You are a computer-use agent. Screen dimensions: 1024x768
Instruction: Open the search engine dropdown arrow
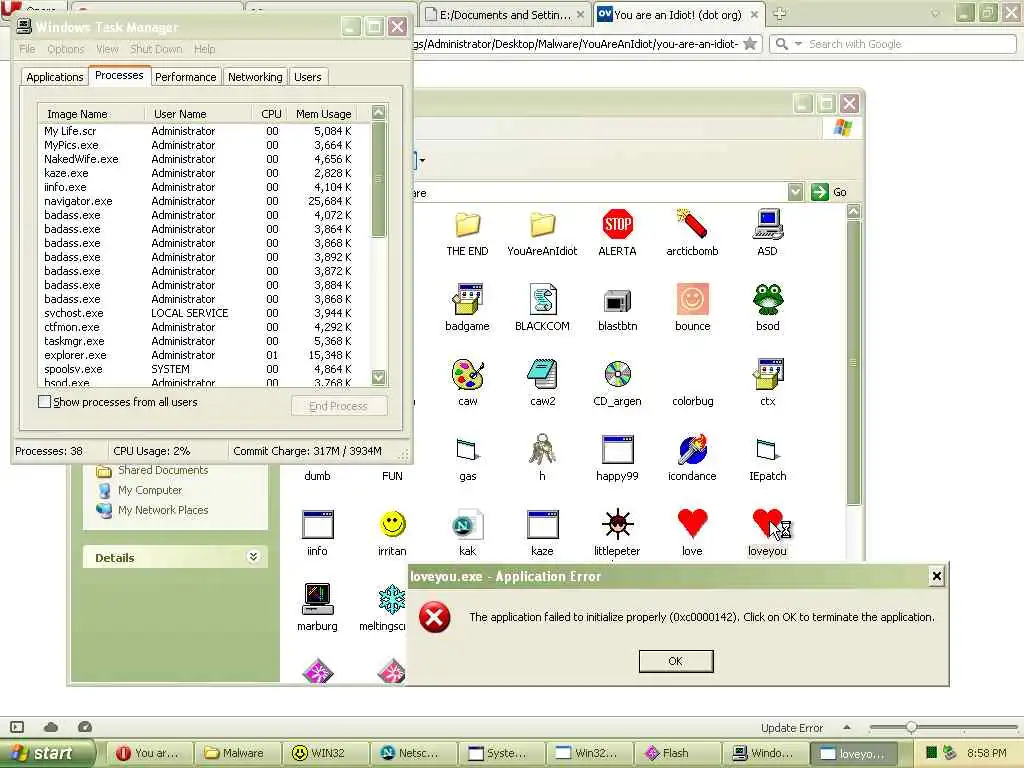[x=798, y=44]
